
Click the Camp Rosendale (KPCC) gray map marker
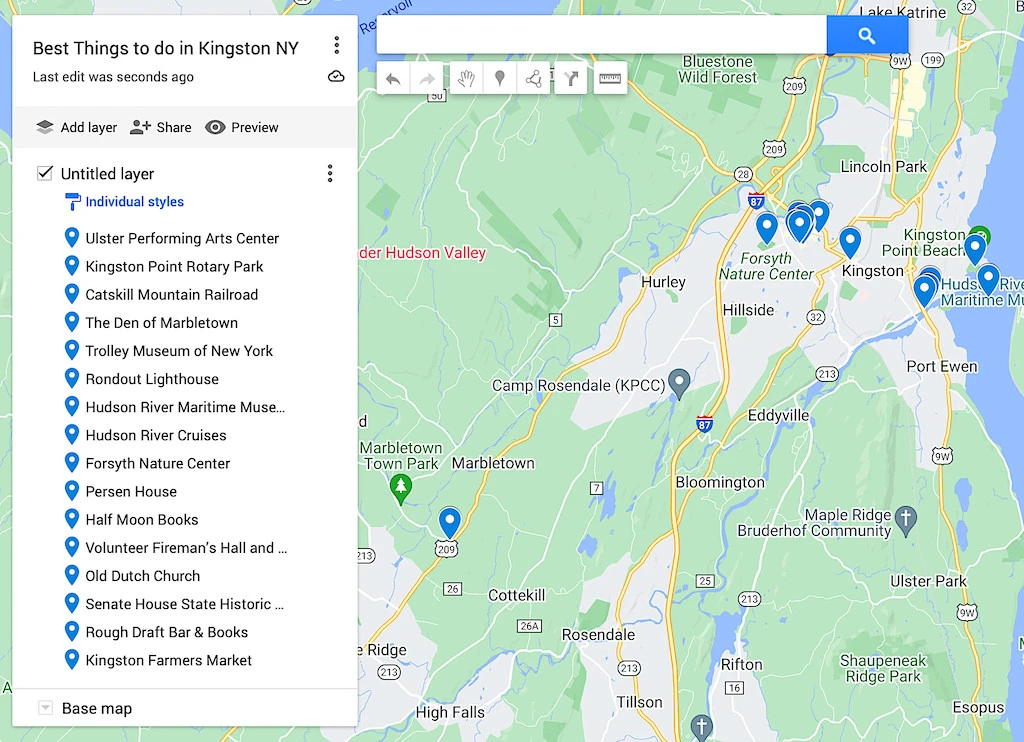[x=679, y=383]
